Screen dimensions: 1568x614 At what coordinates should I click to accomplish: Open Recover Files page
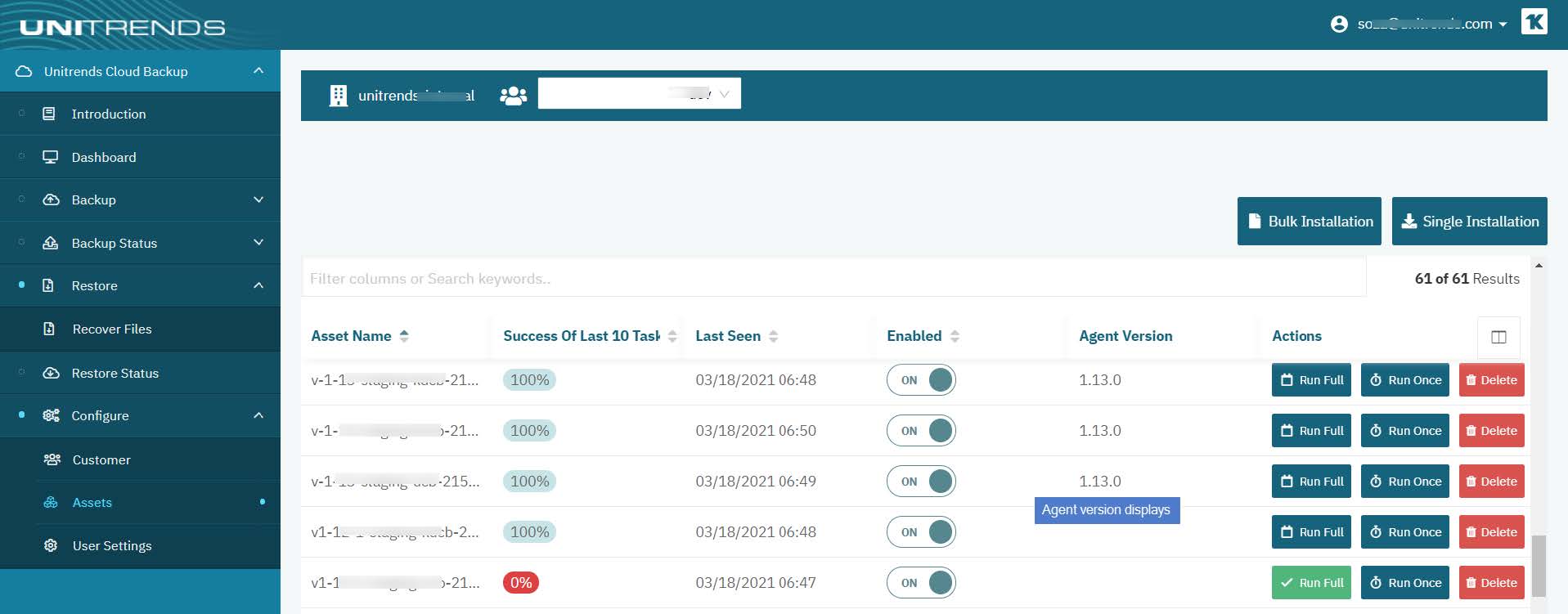pyautogui.click(x=112, y=329)
